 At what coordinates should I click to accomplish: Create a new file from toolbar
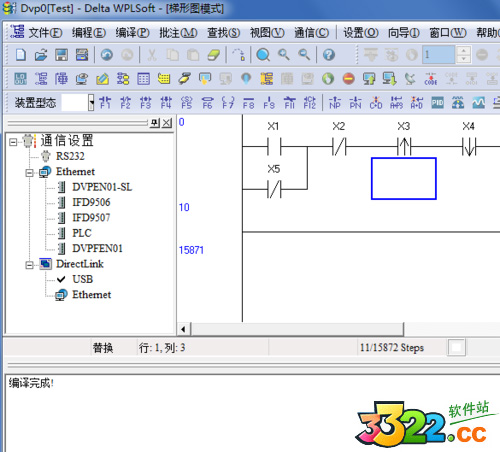point(21,55)
